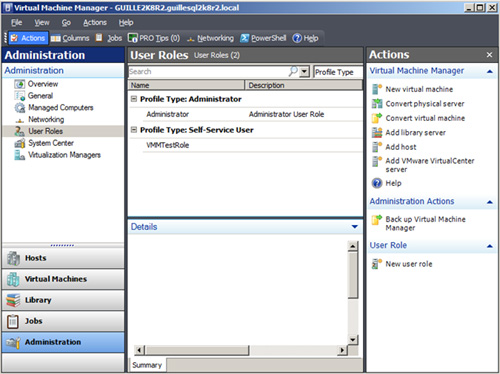Select Networking icon in Administration tree
Image resolution: width=500 pixels, height=374 pixels.
(19, 120)
